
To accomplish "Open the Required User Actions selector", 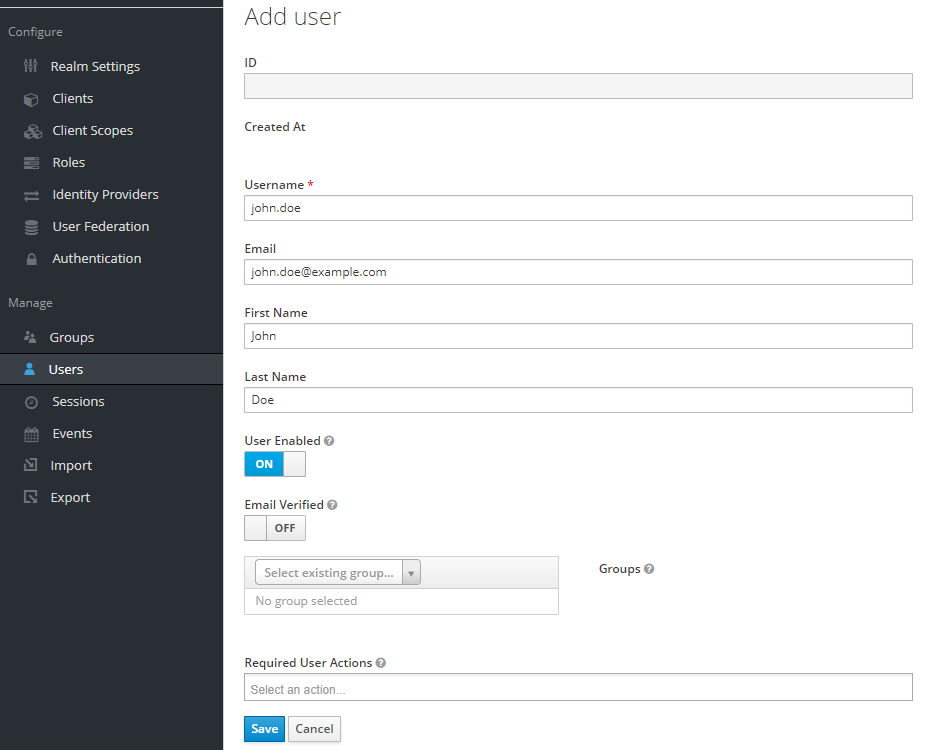I will point(578,688).
